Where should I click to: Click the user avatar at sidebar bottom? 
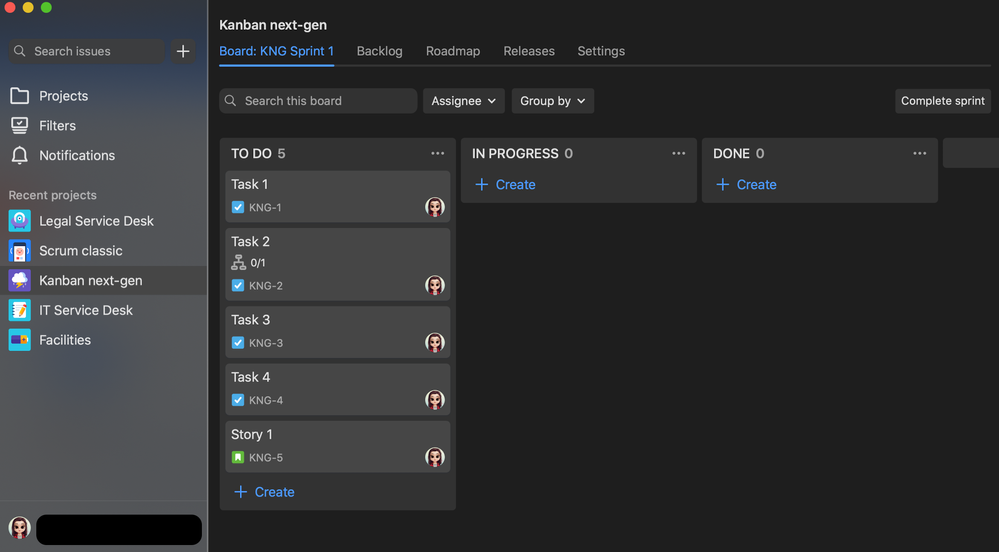pos(20,528)
